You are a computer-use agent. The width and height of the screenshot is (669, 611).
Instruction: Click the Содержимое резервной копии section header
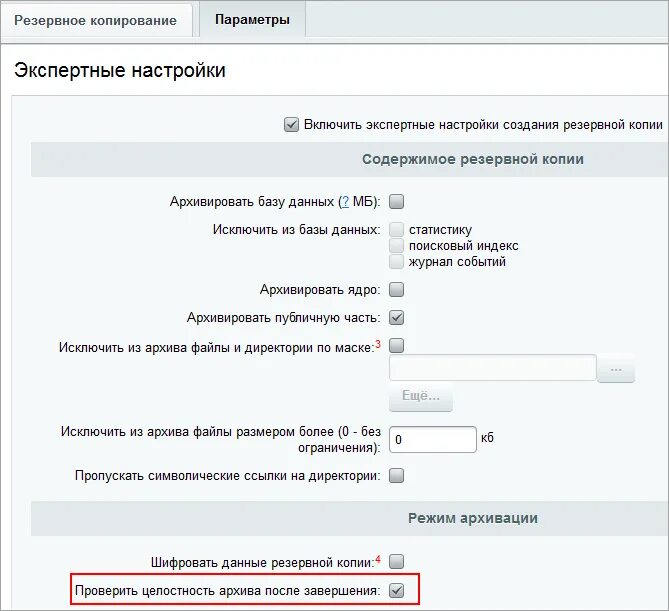tap(473, 159)
